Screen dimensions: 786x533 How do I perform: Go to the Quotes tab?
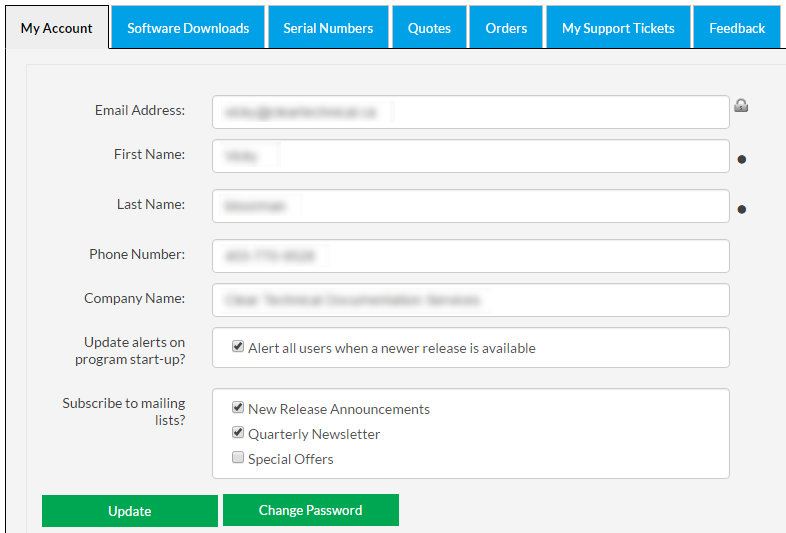[429, 28]
